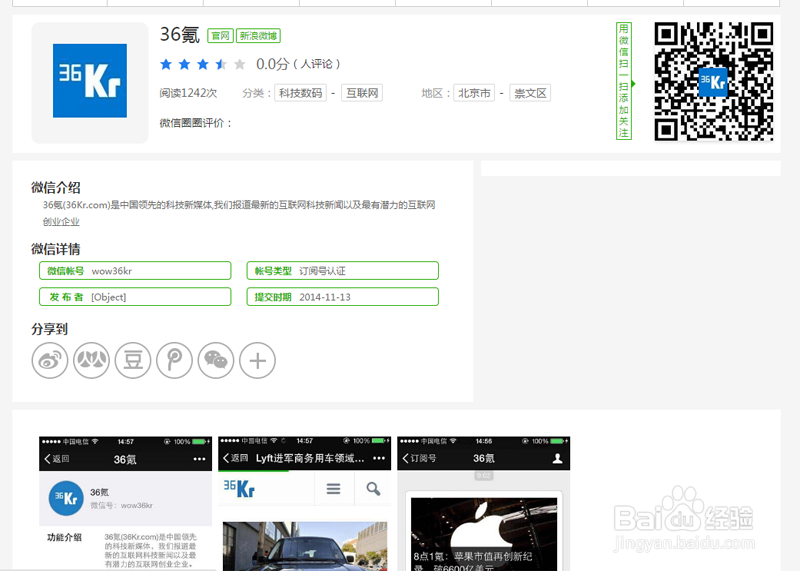Click 订阅号 back in third screenshot

coord(420,458)
